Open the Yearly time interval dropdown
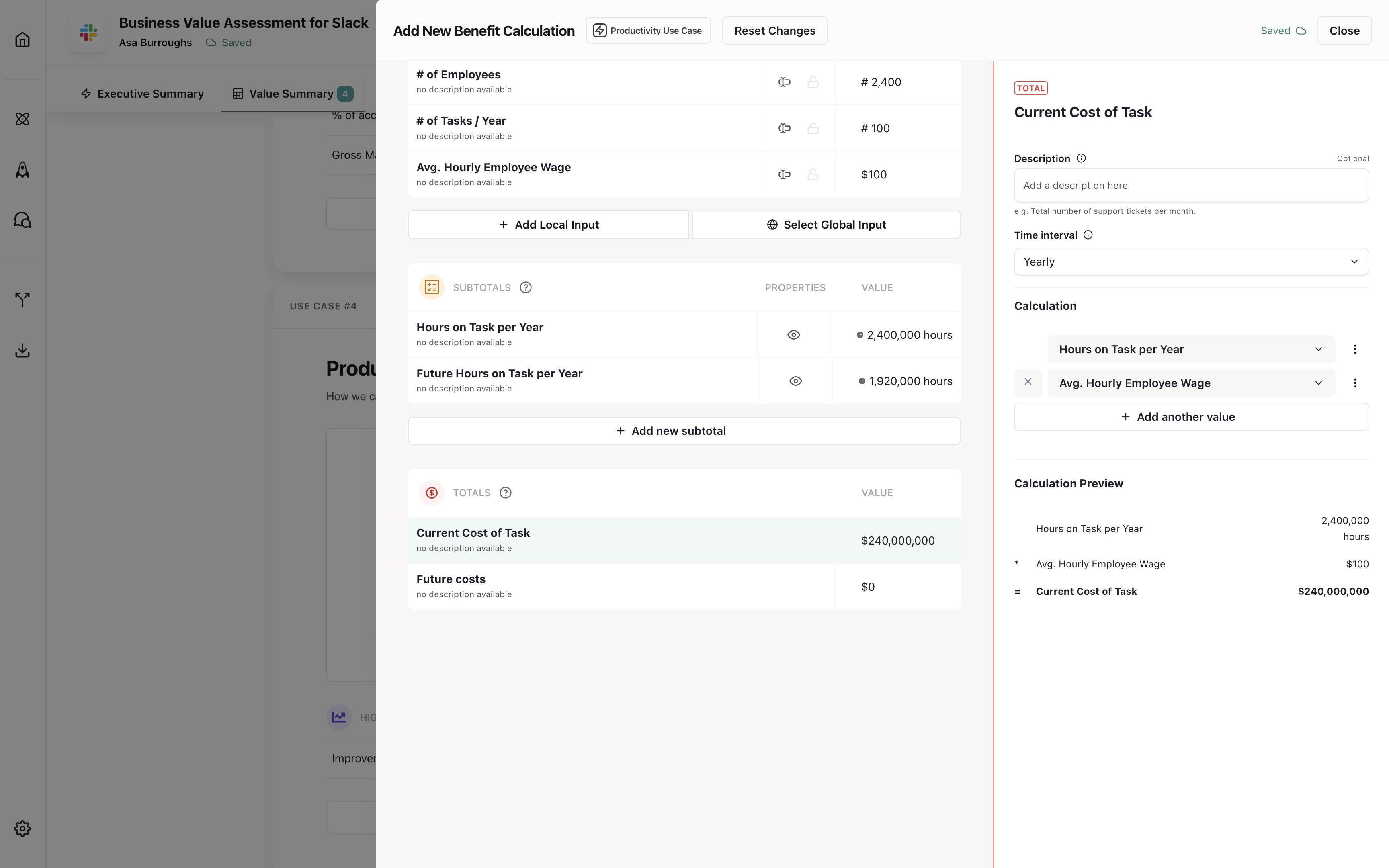This screenshot has width=1389, height=868. pyautogui.click(x=1191, y=262)
